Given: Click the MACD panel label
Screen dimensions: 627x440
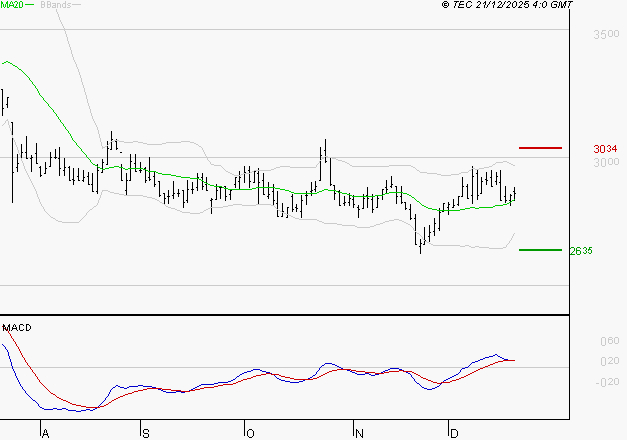Looking at the screenshot, I should pyautogui.click(x=17, y=328).
